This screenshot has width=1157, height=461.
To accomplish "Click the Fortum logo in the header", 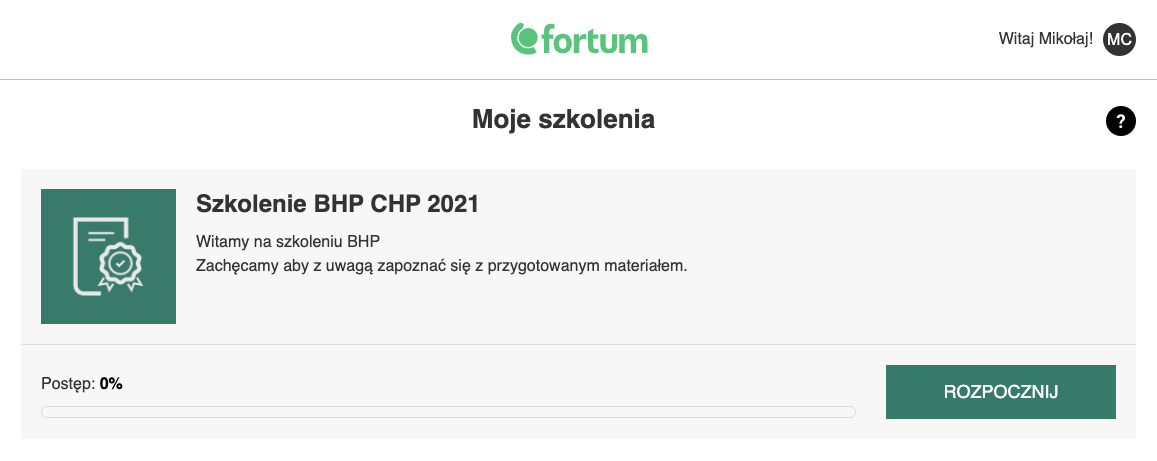I will click(579, 39).
